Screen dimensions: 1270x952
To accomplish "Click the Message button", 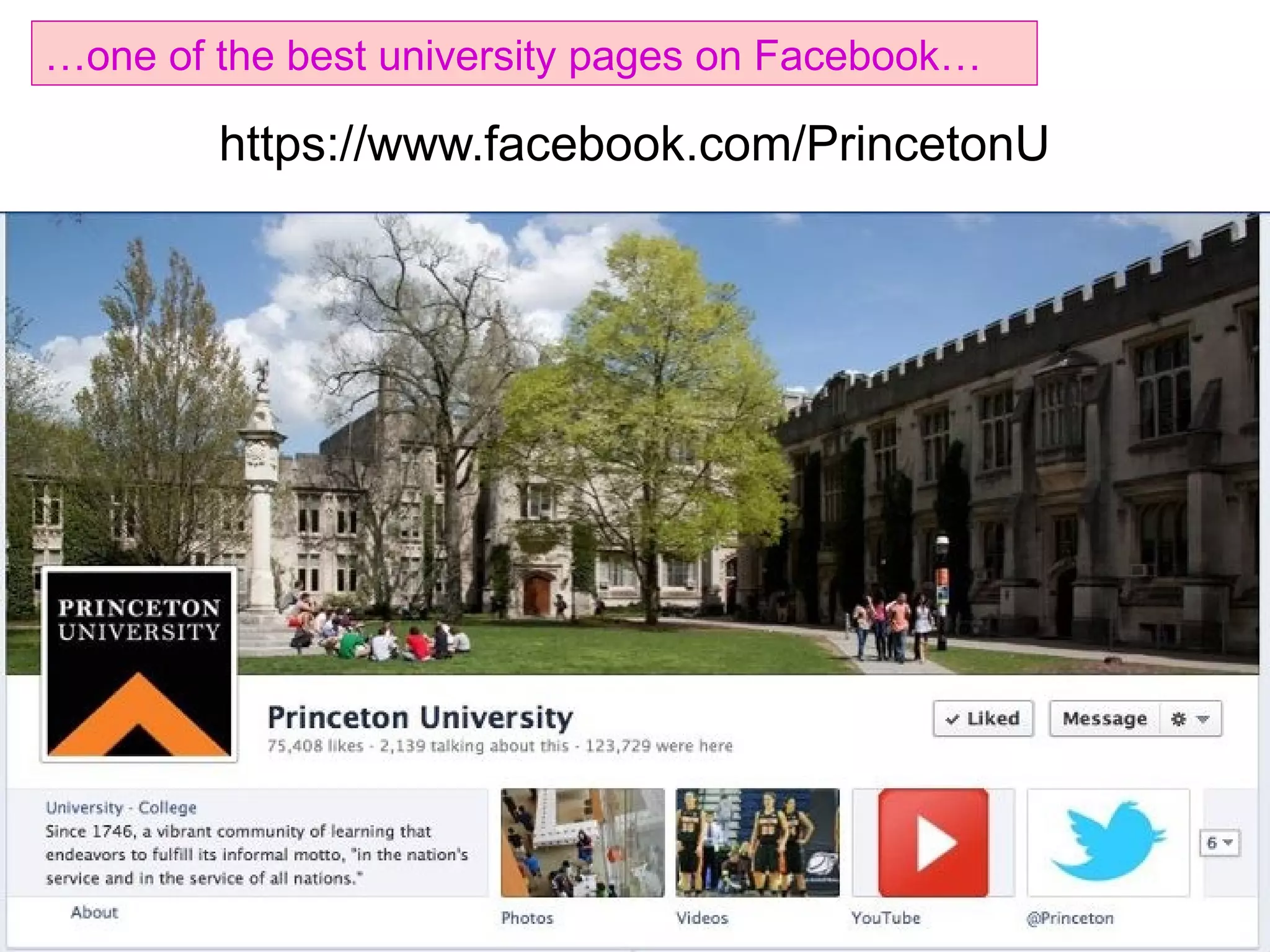I will pyautogui.click(x=1104, y=719).
